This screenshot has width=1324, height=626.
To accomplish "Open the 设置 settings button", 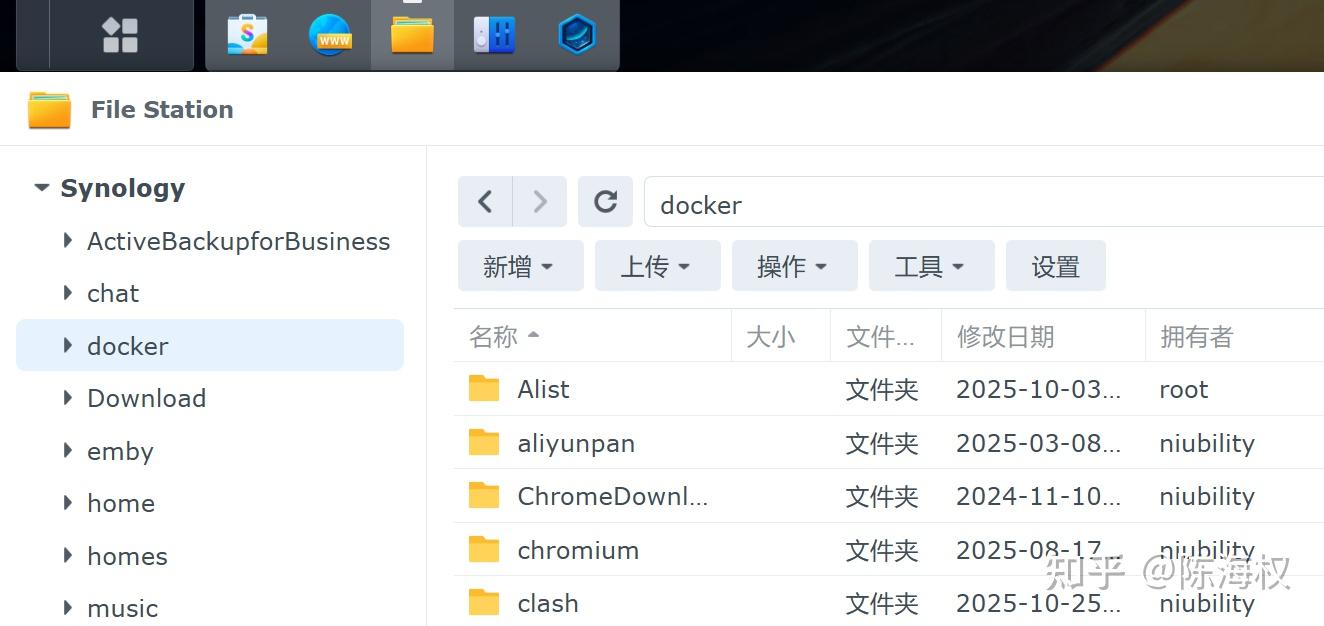I will point(1056,265).
